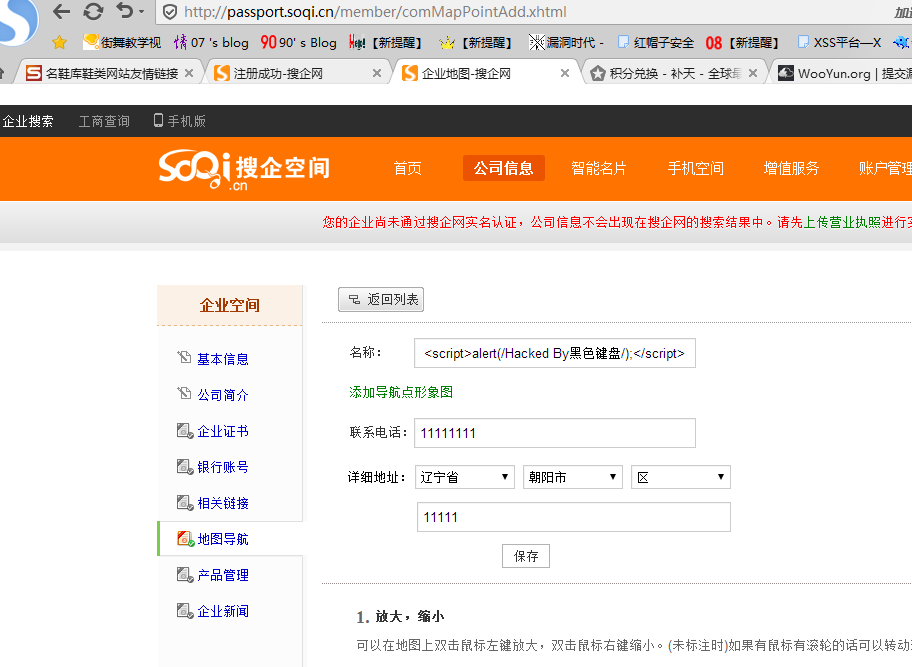912x667 pixels.
Task: Open the 区 district dropdown
Action: click(681, 477)
